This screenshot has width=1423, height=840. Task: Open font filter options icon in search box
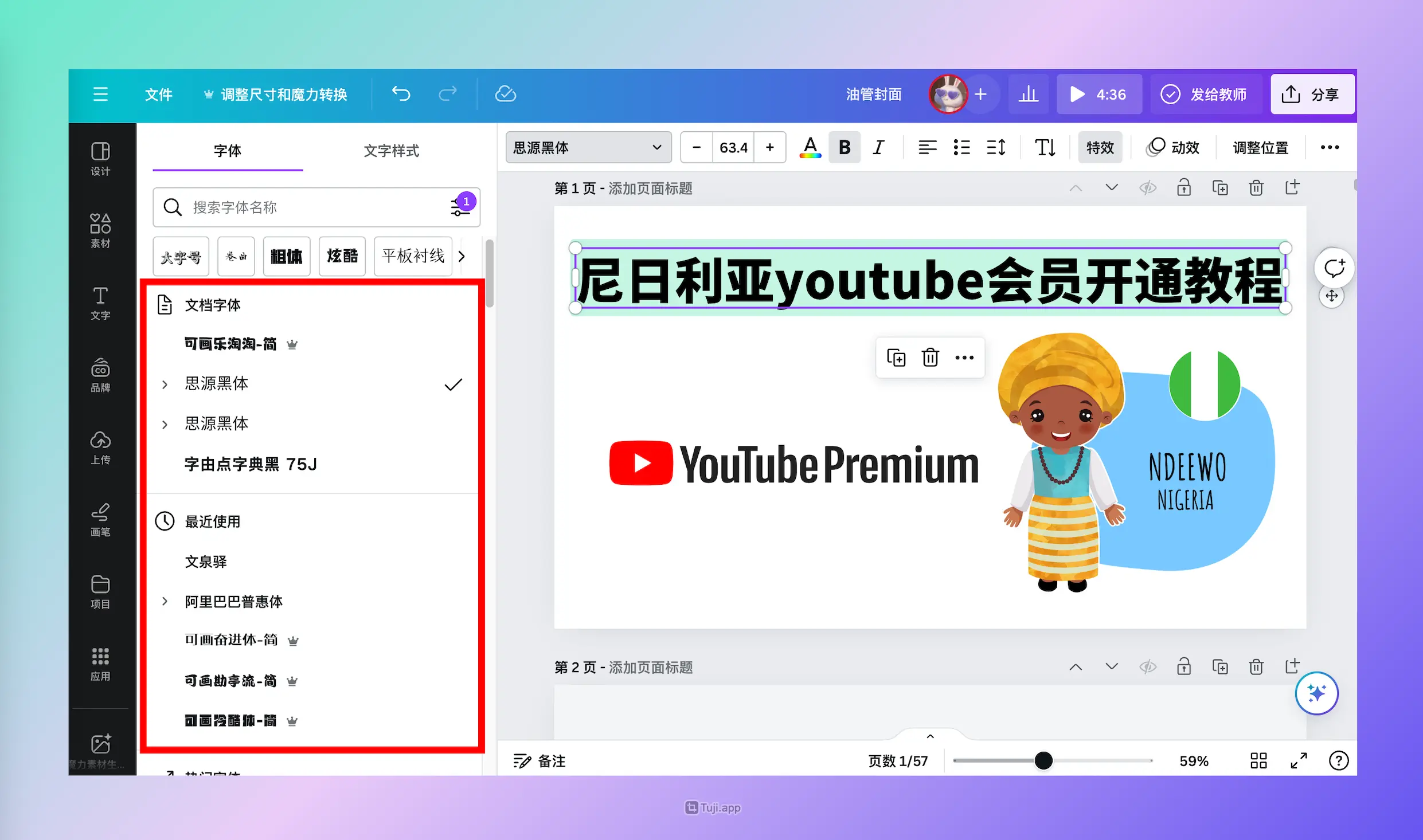click(460, 207)
